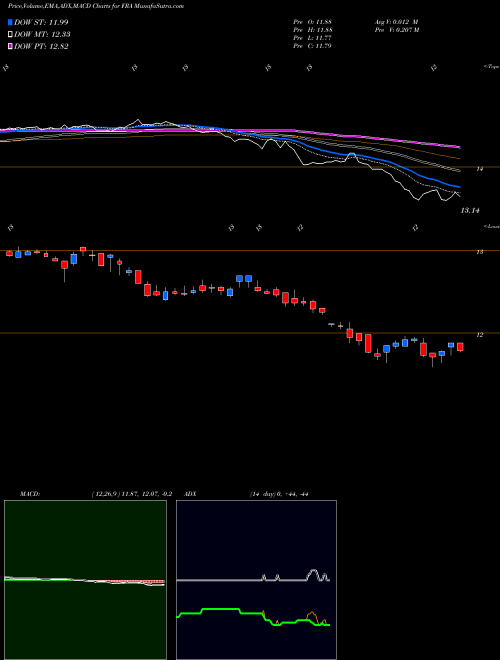Open the green MACD indicator chart panel

(85, 580)
